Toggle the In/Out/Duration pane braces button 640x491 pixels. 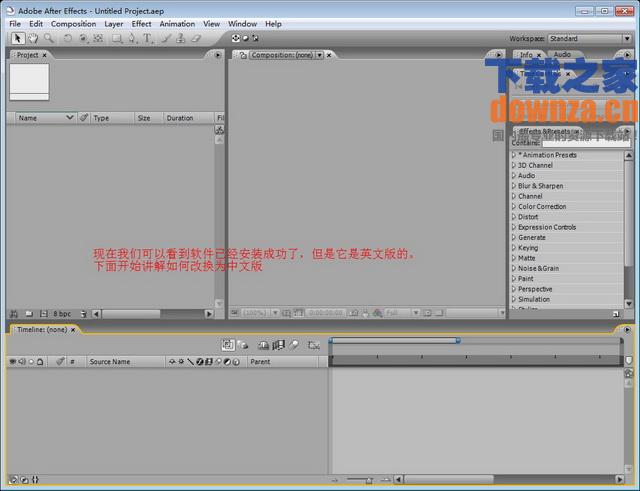(35, 480)
